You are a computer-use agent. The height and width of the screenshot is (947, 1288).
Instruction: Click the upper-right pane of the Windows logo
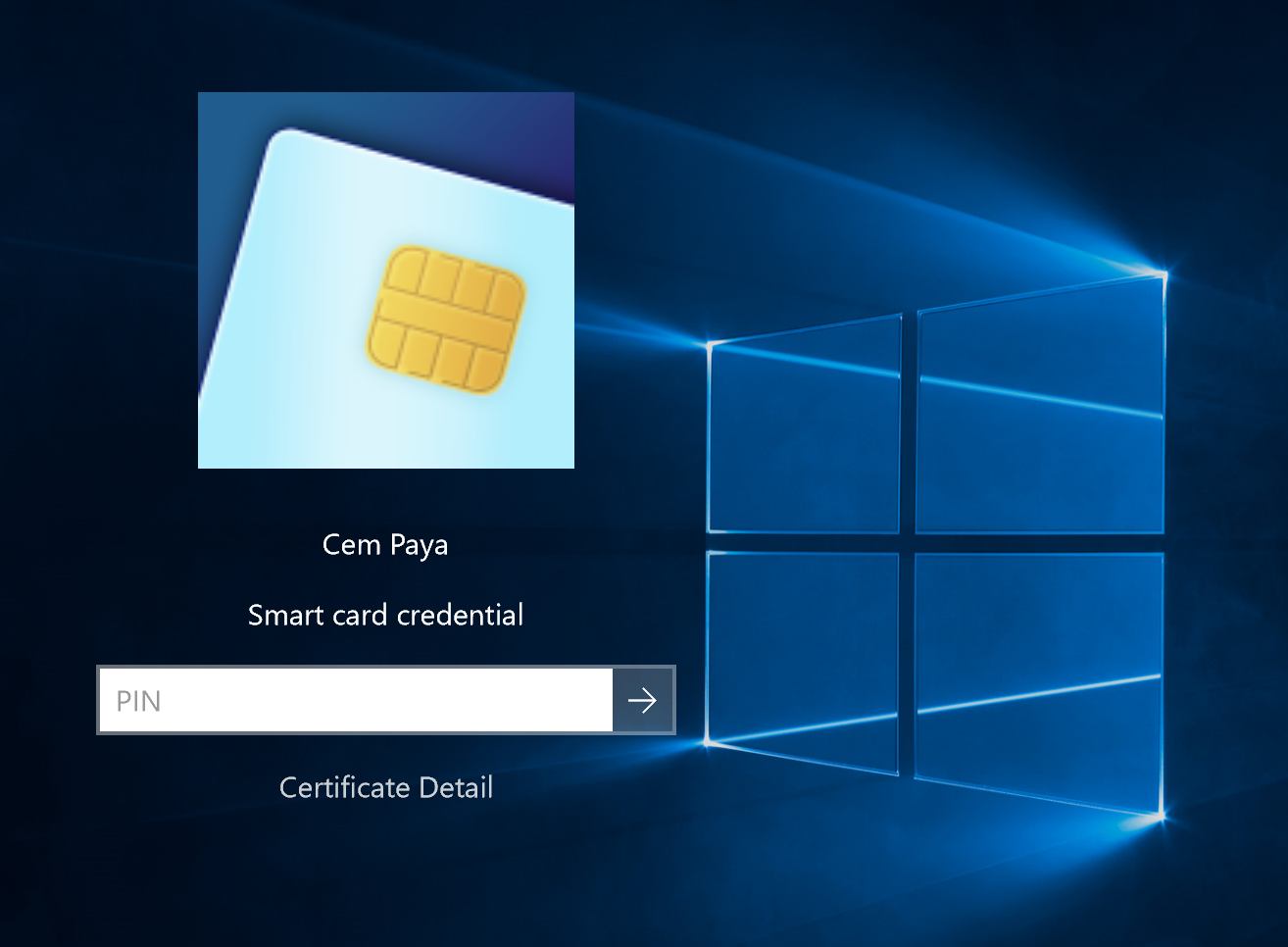tap(1039, 412)
